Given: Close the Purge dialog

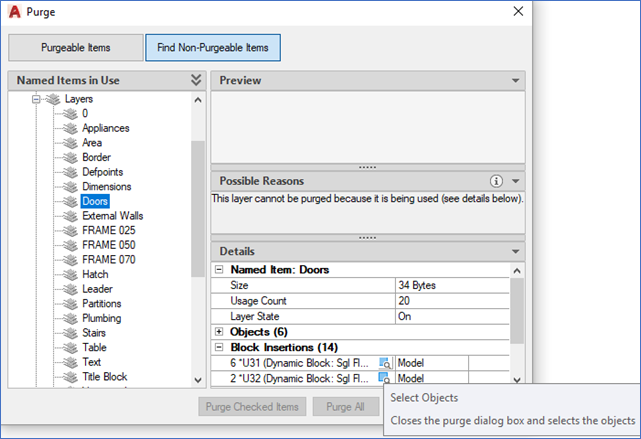Looking at the screenshot, I should tap(518, 11).
